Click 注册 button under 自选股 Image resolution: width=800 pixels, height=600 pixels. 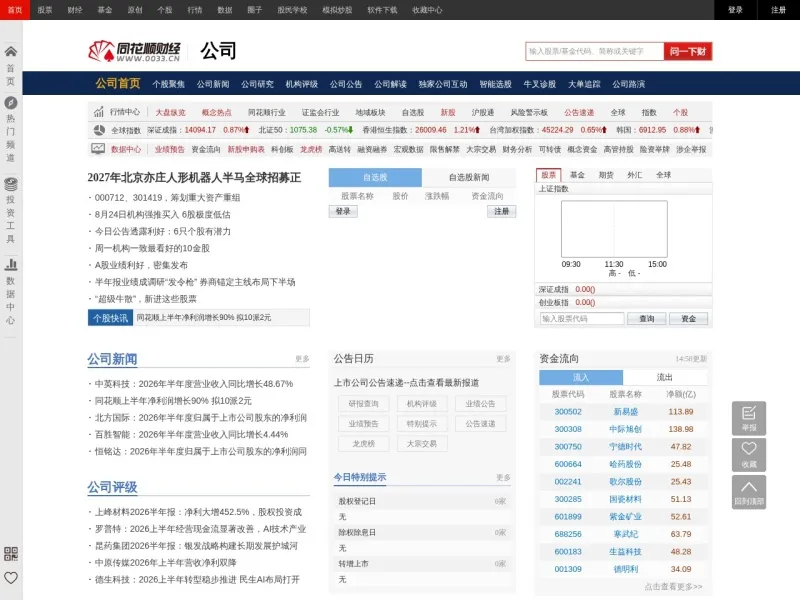502,211
